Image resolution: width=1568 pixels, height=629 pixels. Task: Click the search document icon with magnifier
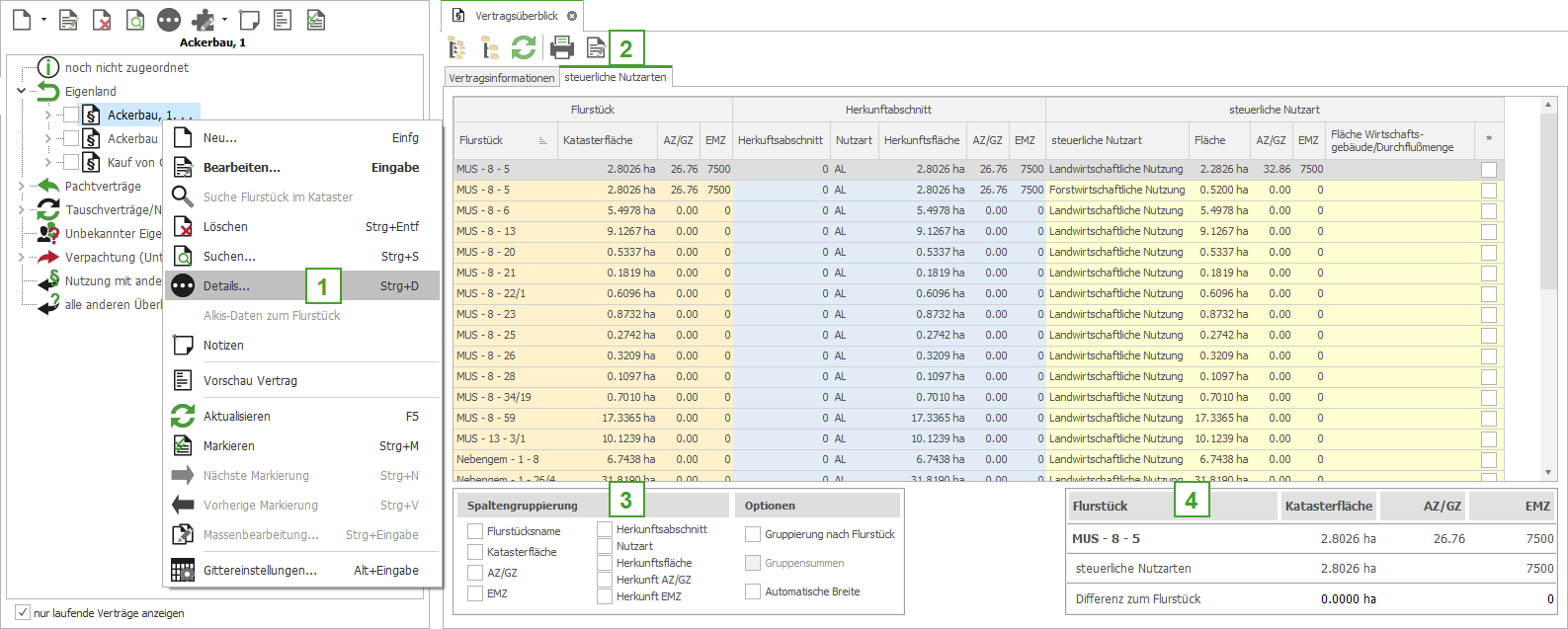coord(135,20)
